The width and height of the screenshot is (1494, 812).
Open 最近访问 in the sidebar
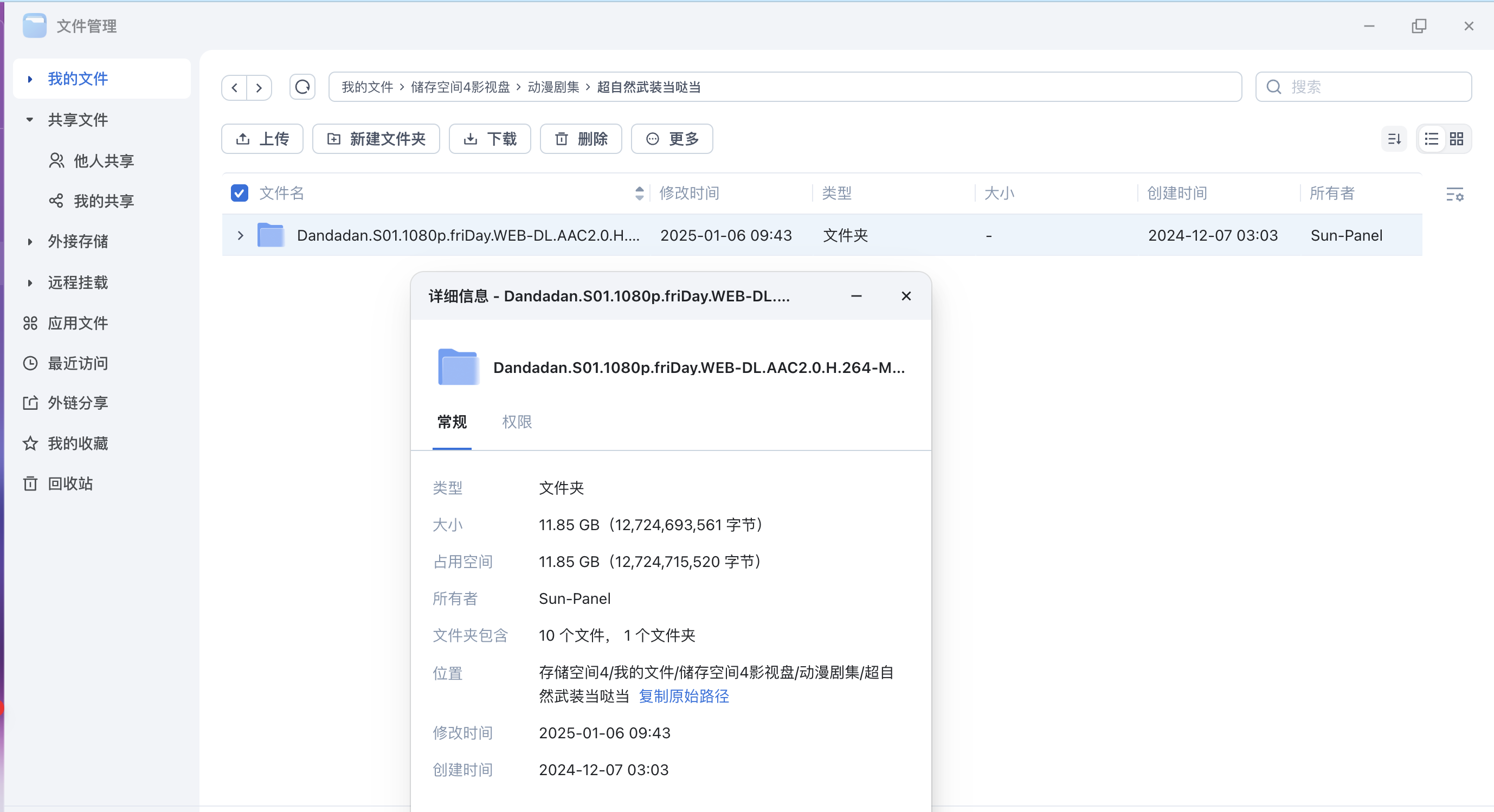coord(66,363)
